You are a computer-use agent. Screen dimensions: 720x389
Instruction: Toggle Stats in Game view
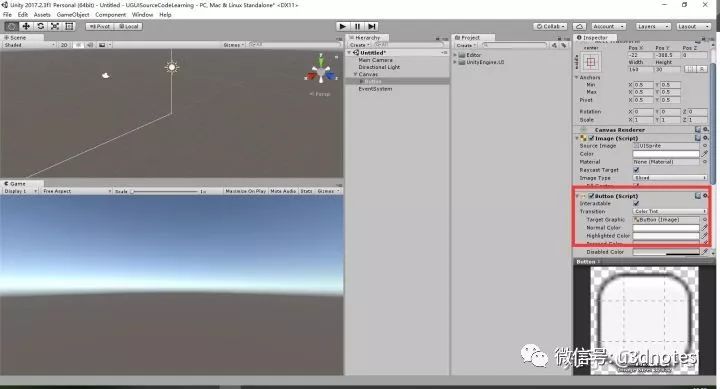tap(306, 191)
